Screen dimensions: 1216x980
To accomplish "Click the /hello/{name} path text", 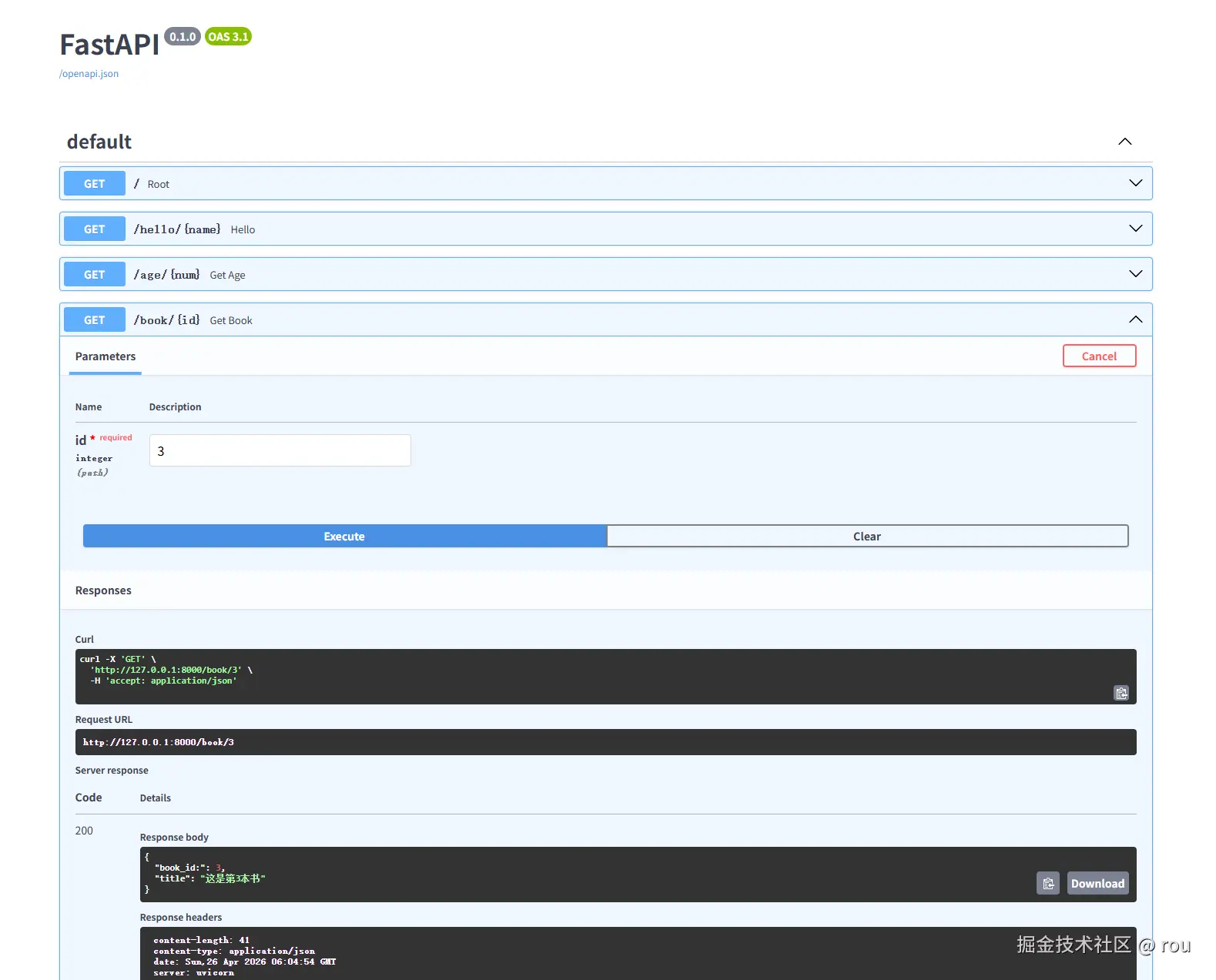I will 177,229.
